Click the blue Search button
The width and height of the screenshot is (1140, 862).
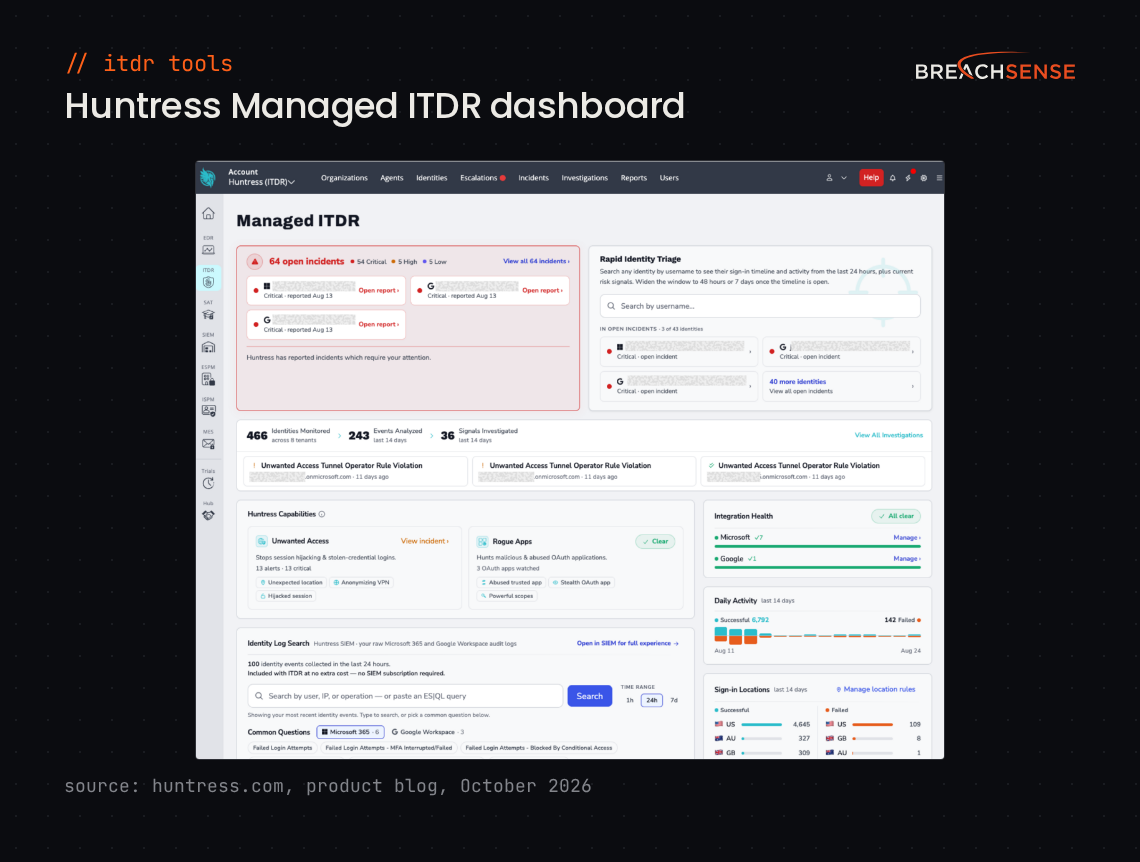[590, 696]
